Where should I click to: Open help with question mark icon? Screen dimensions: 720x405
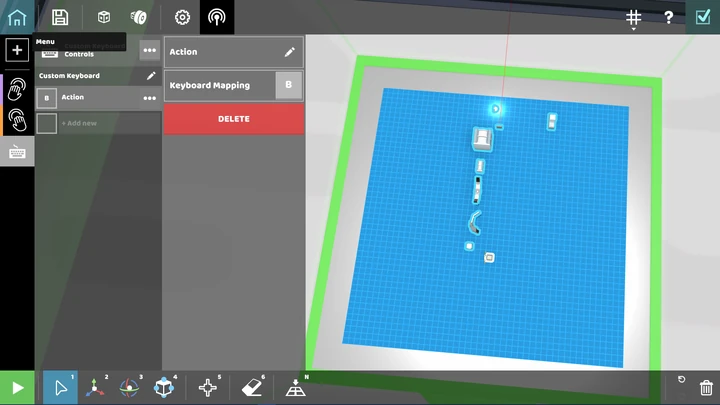[669, 17]
